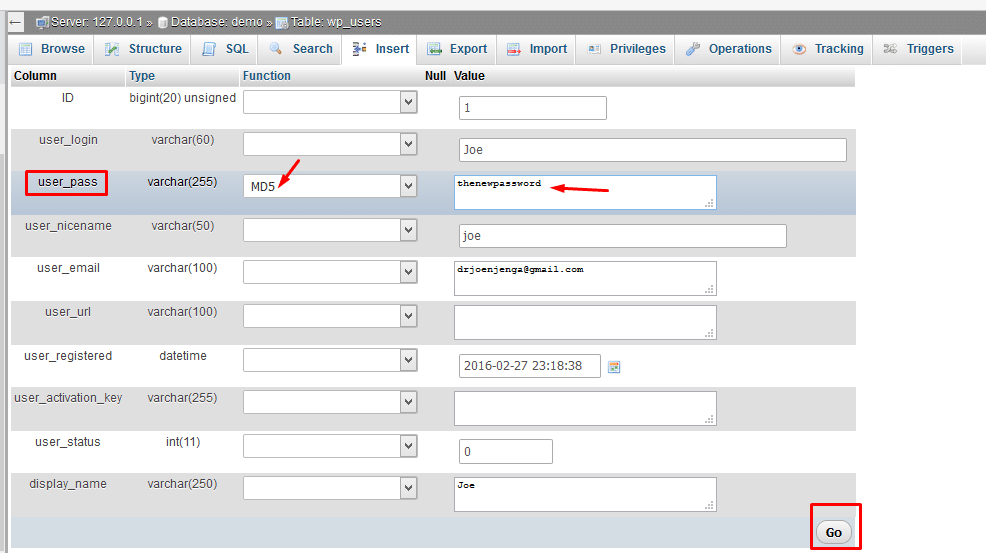Click the SQL tab icon
986x553 pixels.
click(209, 49)
